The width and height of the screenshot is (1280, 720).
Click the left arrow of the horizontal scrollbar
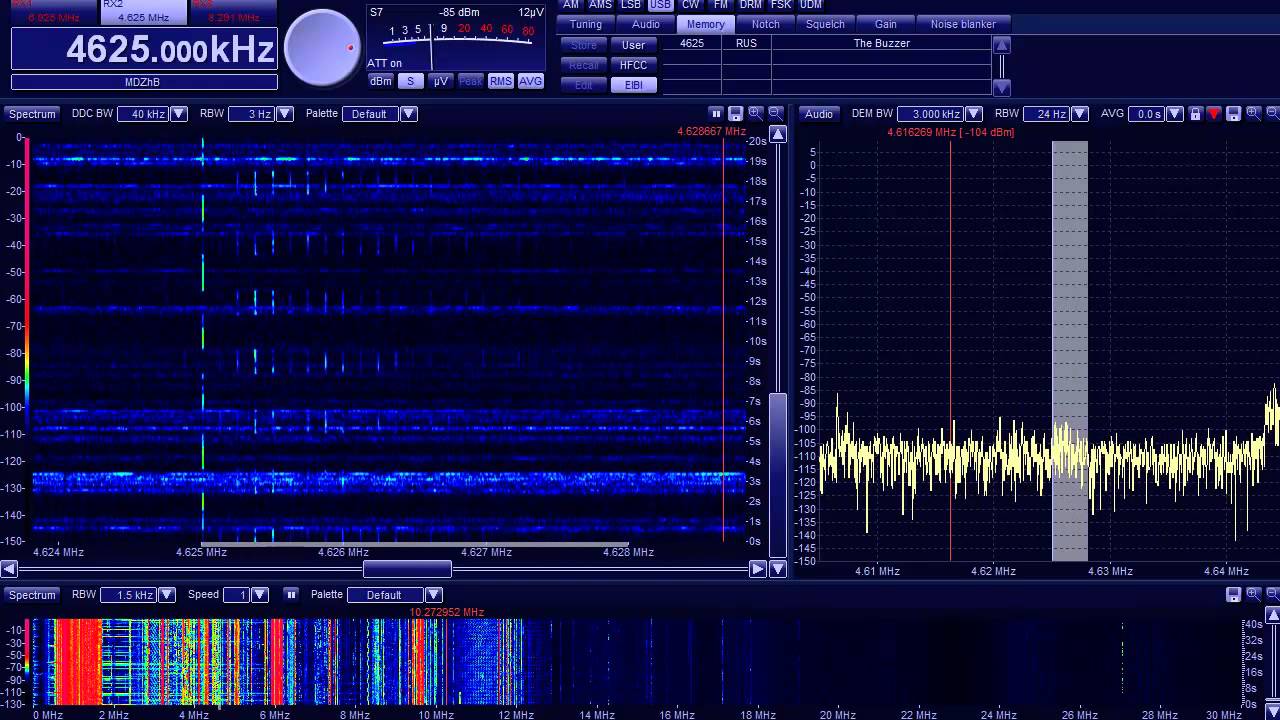point(9,569)
